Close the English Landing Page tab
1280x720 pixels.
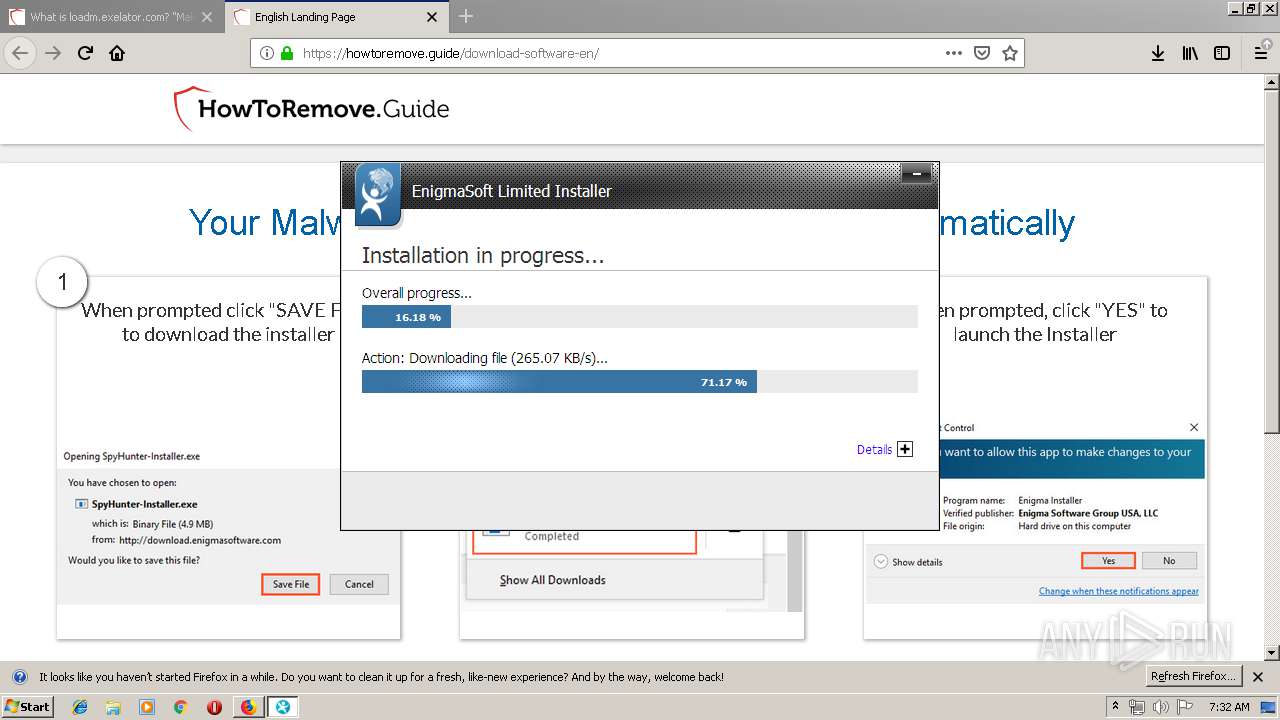(431, 17)
